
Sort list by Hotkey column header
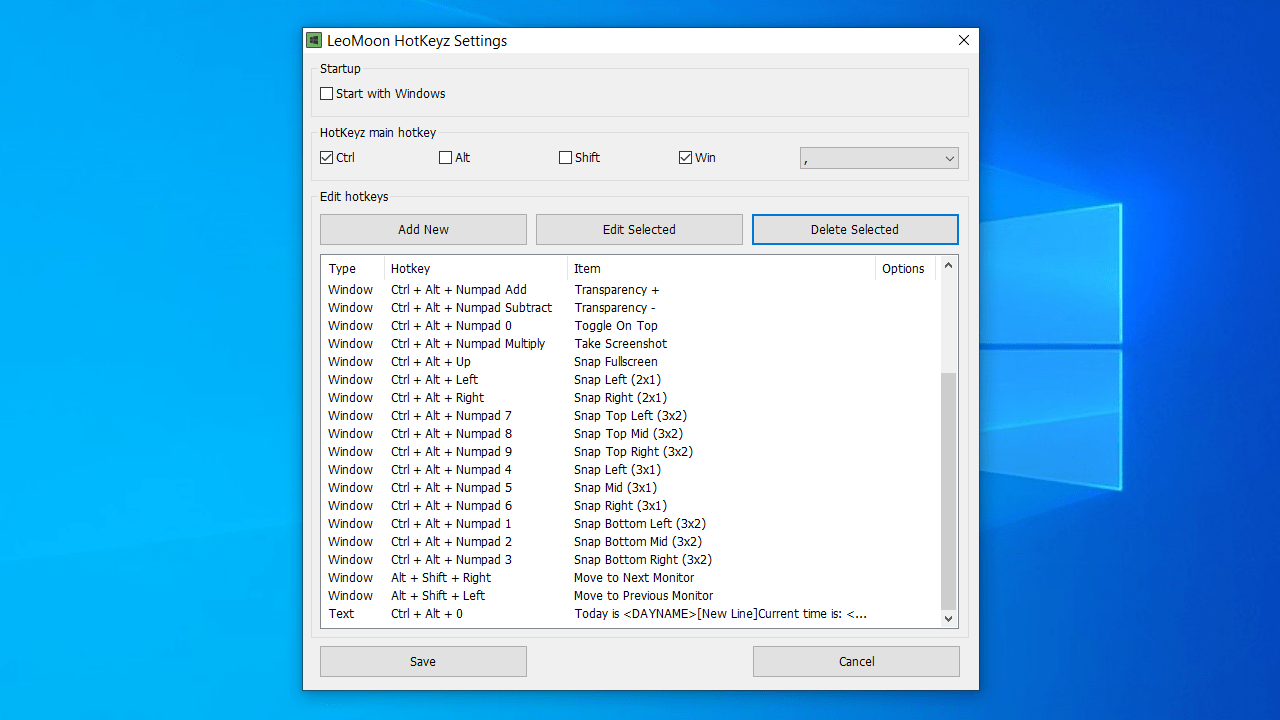tap(476, 268)
